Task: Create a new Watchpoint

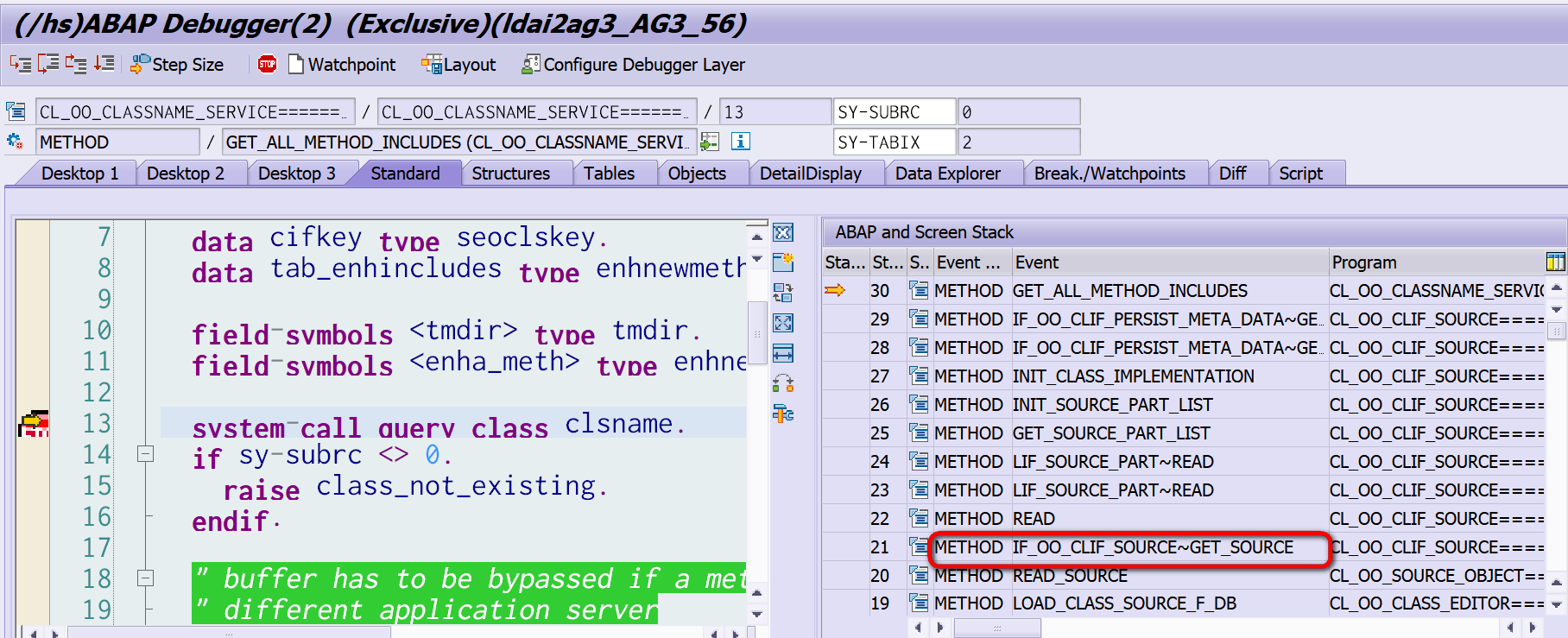Action: 342,65
